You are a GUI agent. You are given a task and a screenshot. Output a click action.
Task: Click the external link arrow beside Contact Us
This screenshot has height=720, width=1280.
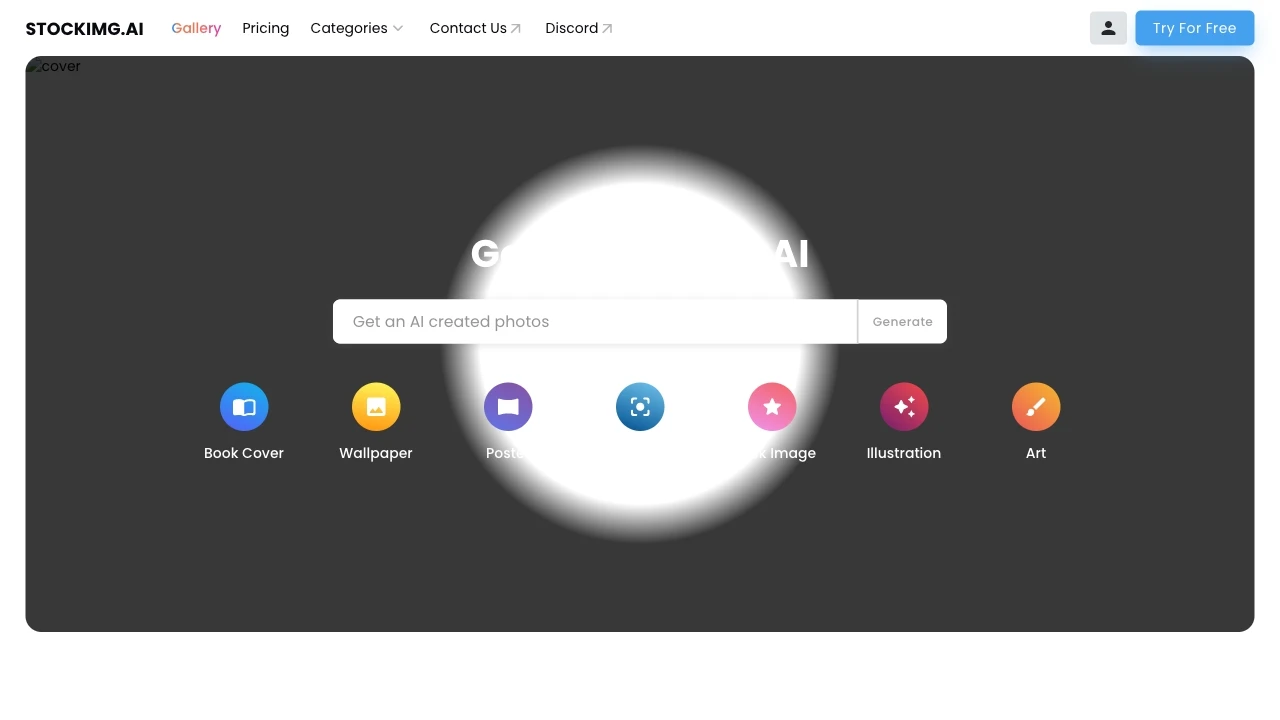[514, 28]
